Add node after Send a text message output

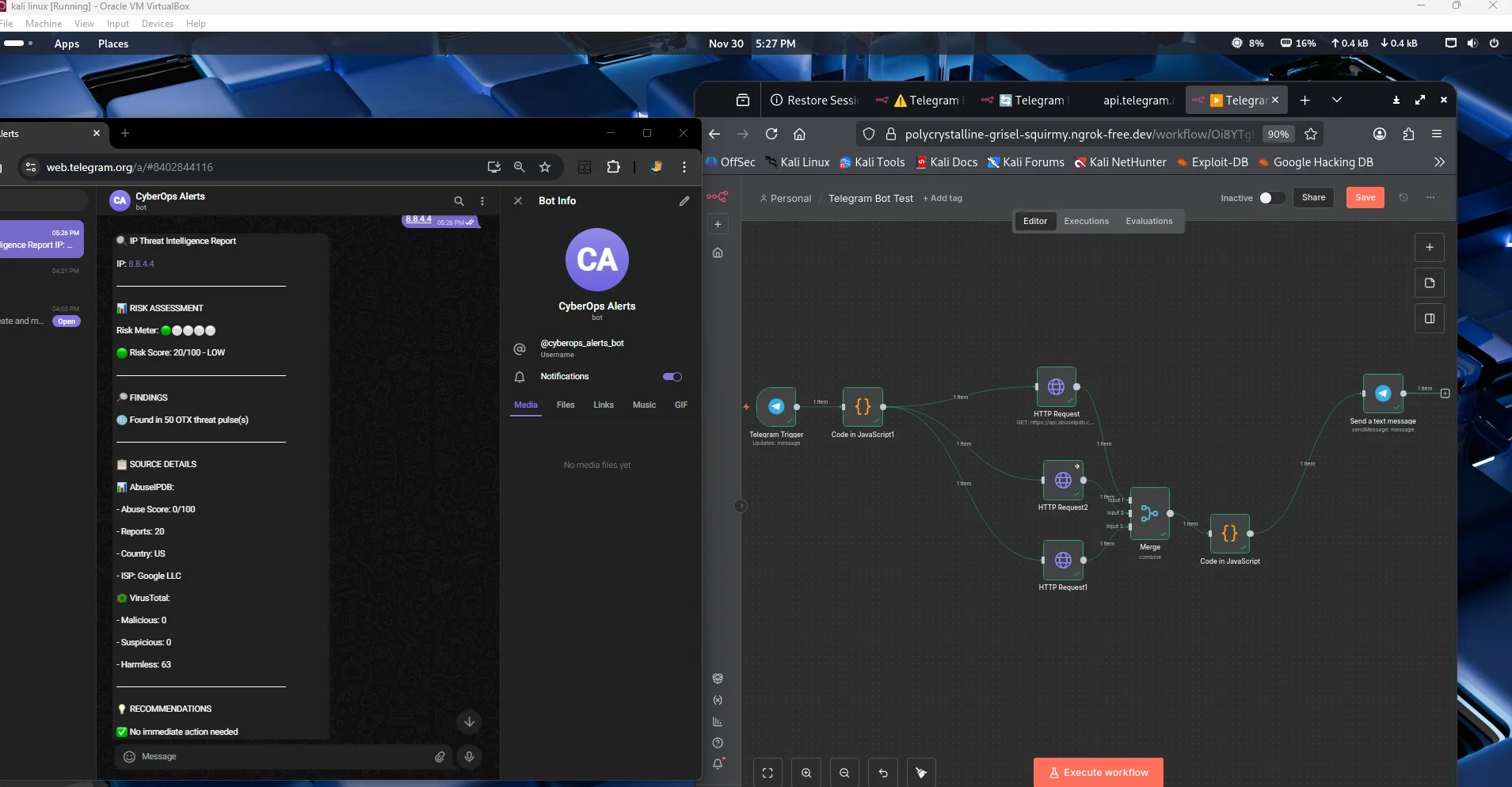1445,393
